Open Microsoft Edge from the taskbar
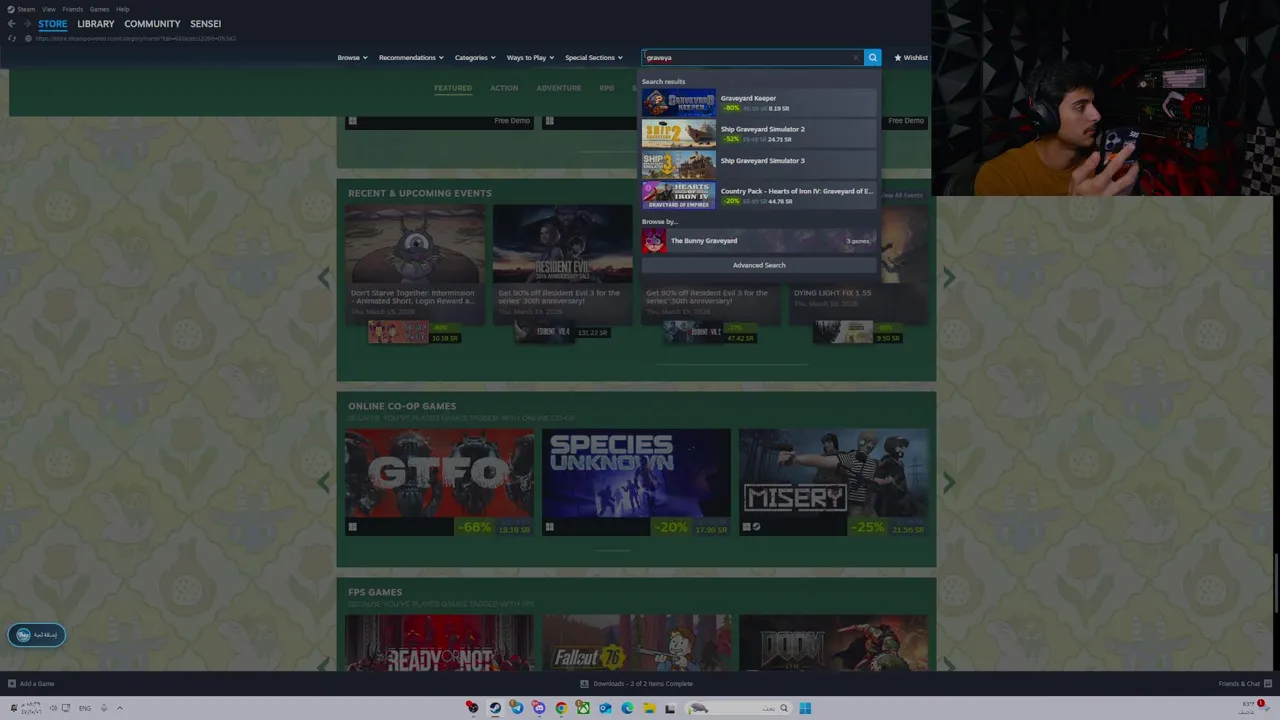Viewport: 1280px width, 720px height. 627,708
